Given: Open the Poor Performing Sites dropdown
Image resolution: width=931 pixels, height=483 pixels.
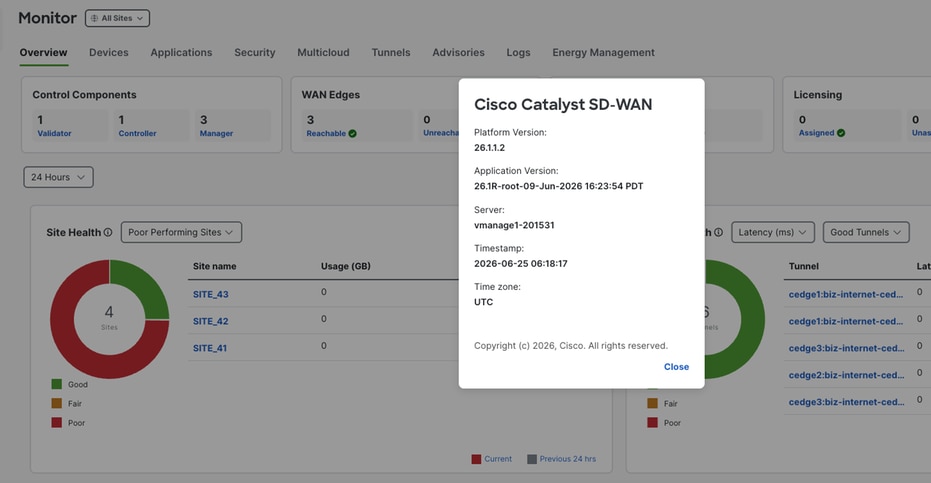Looking at the screenshot, I should tap(181, 232).
